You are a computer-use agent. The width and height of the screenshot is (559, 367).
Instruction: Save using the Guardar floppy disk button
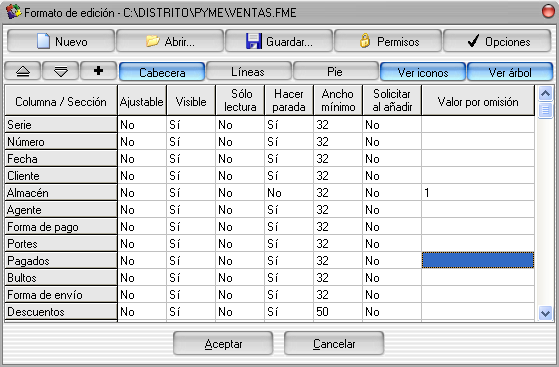pos(279,41)
